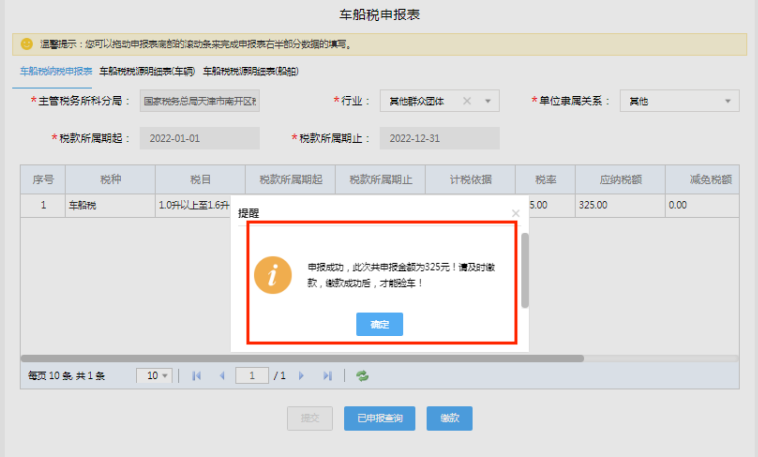Click the 应纳税额 column header

click(620, 179)
